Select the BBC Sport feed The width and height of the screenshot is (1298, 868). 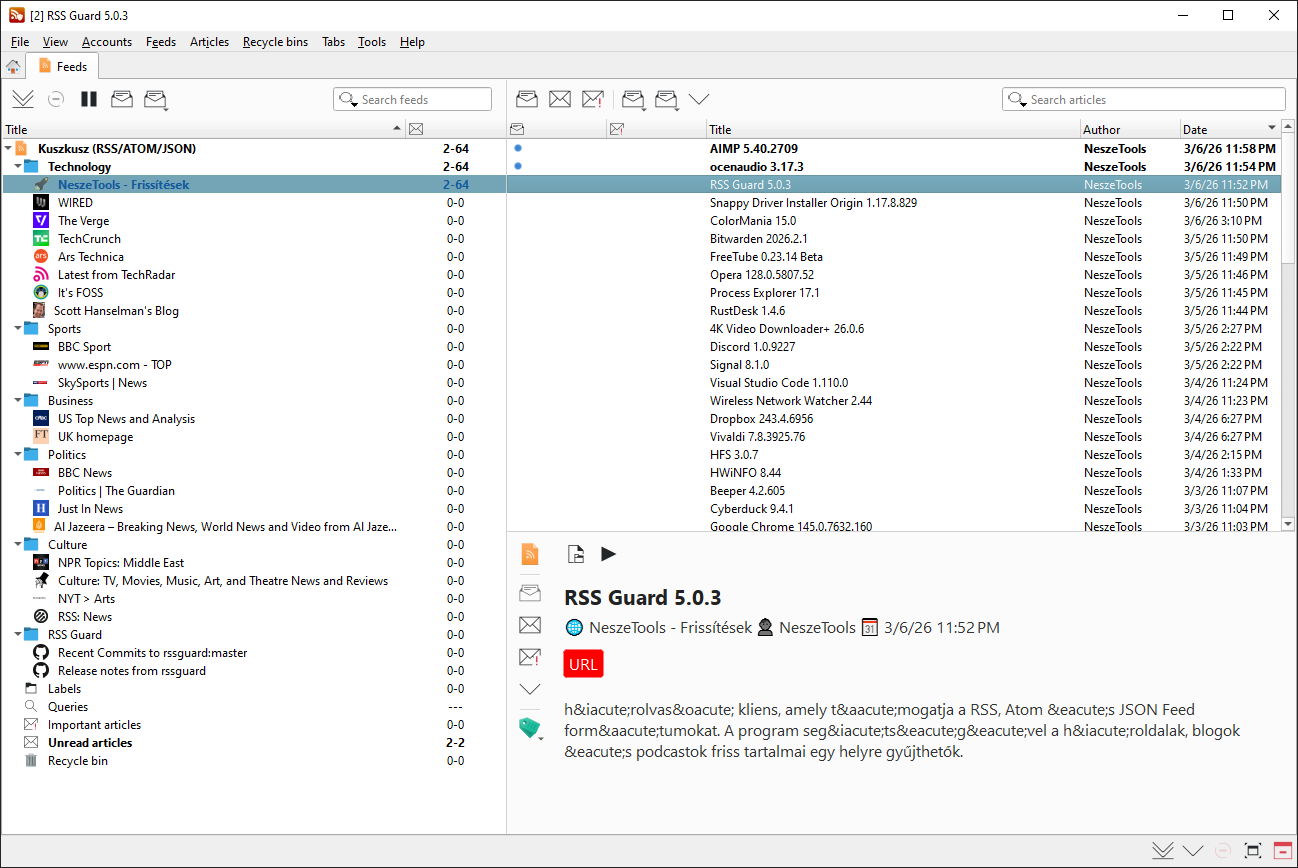84,347
